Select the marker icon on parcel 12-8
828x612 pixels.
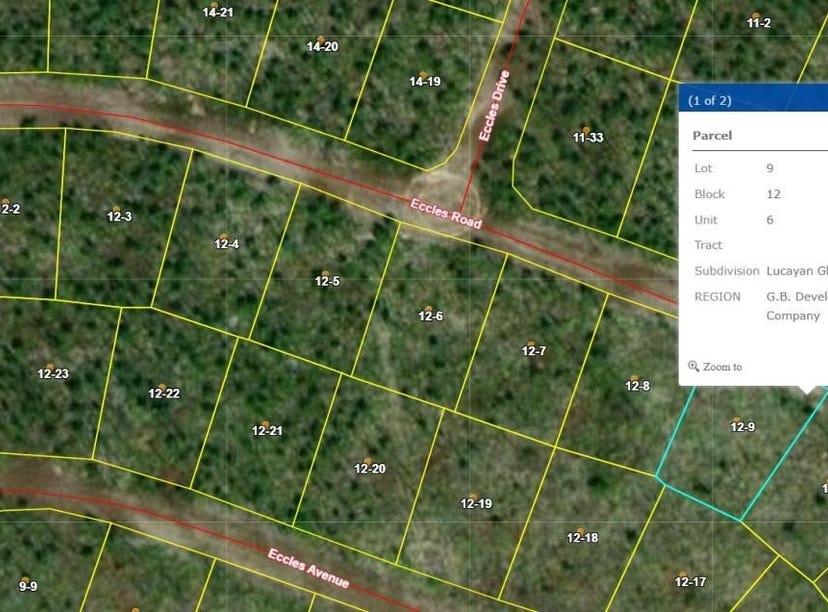coord(635,378)
